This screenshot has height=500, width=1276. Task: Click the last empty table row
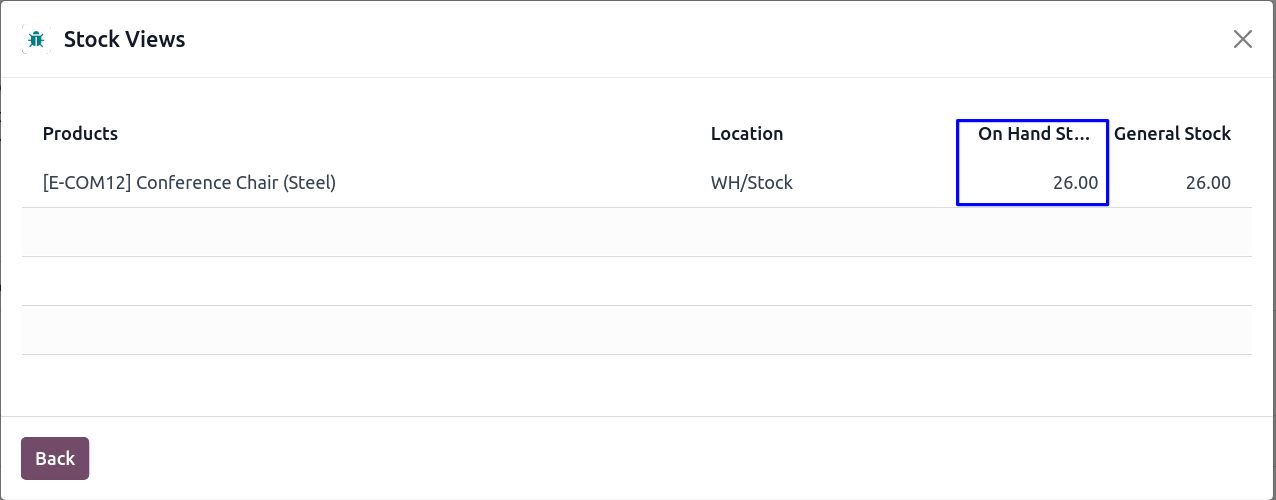636,330
